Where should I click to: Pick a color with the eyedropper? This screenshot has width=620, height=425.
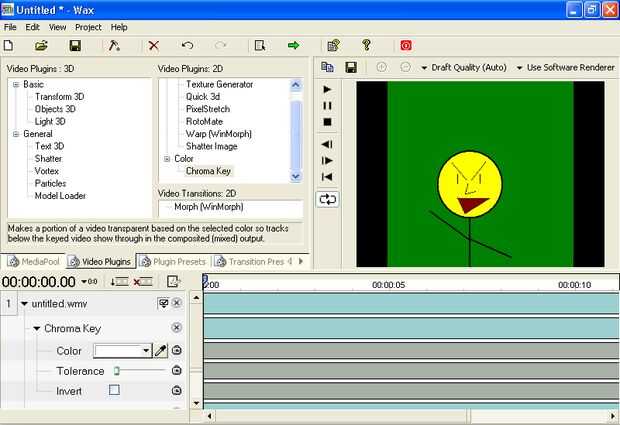[161, 351]
